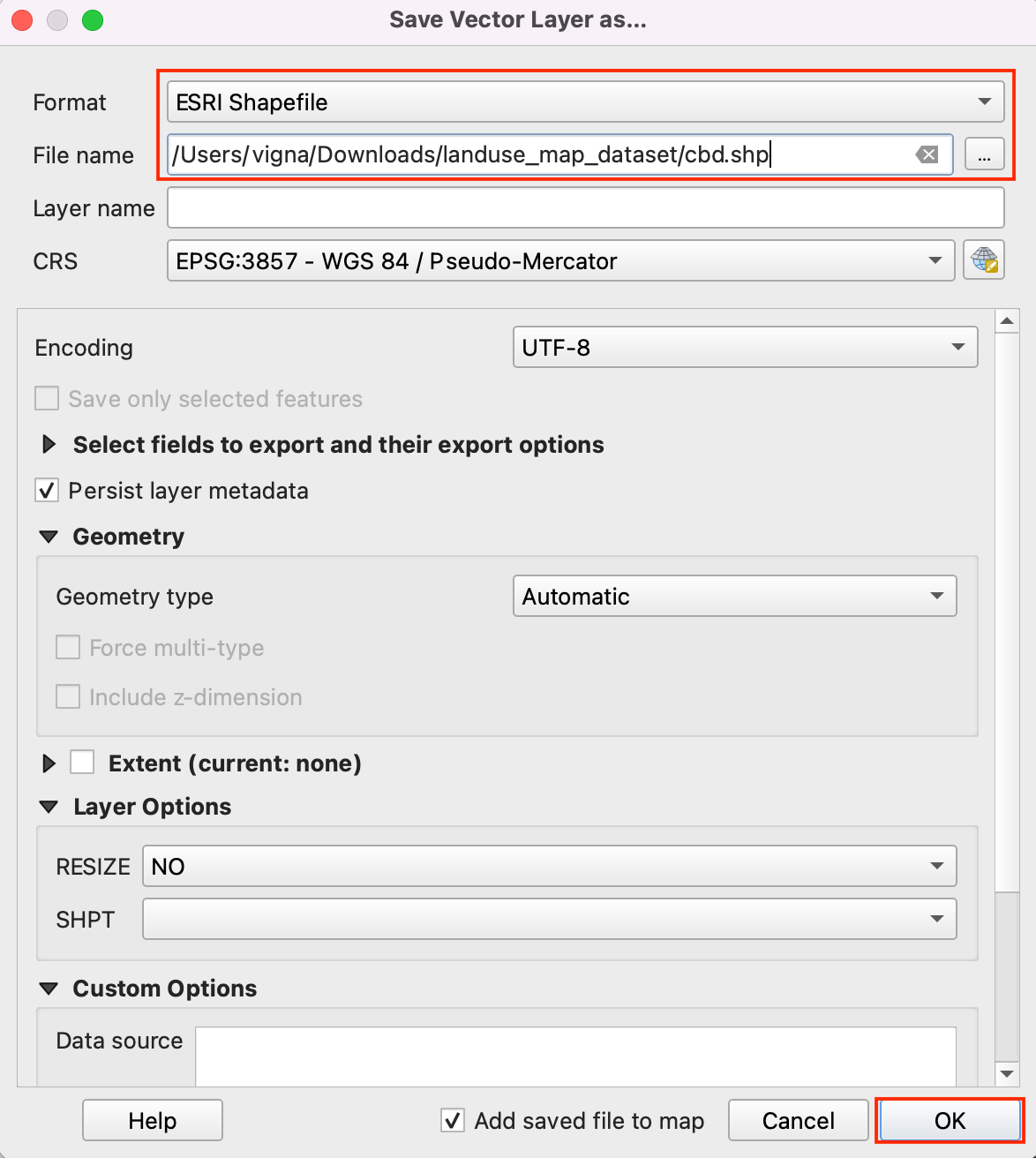Viewport: 1036px width, 1158px height.
Task: Clear the File name field text
Action: 927,155
